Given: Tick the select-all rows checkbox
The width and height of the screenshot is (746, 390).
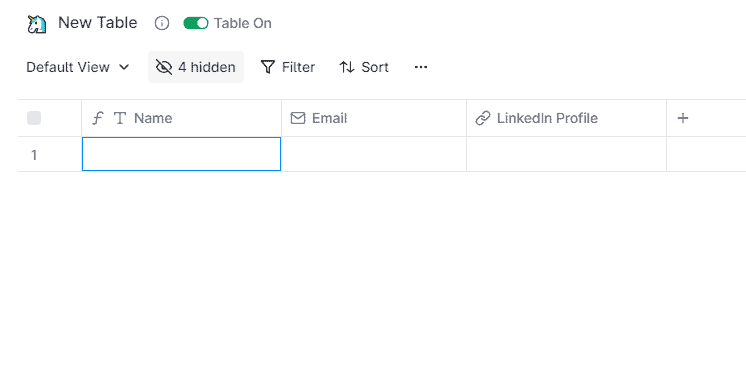Looking at the screenshot, I should coord(34,118).
